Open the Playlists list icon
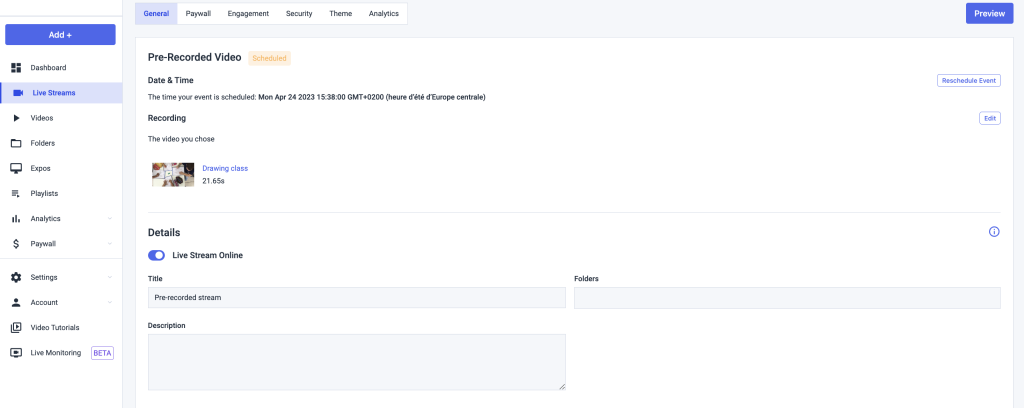 click(x=16, y=194)
